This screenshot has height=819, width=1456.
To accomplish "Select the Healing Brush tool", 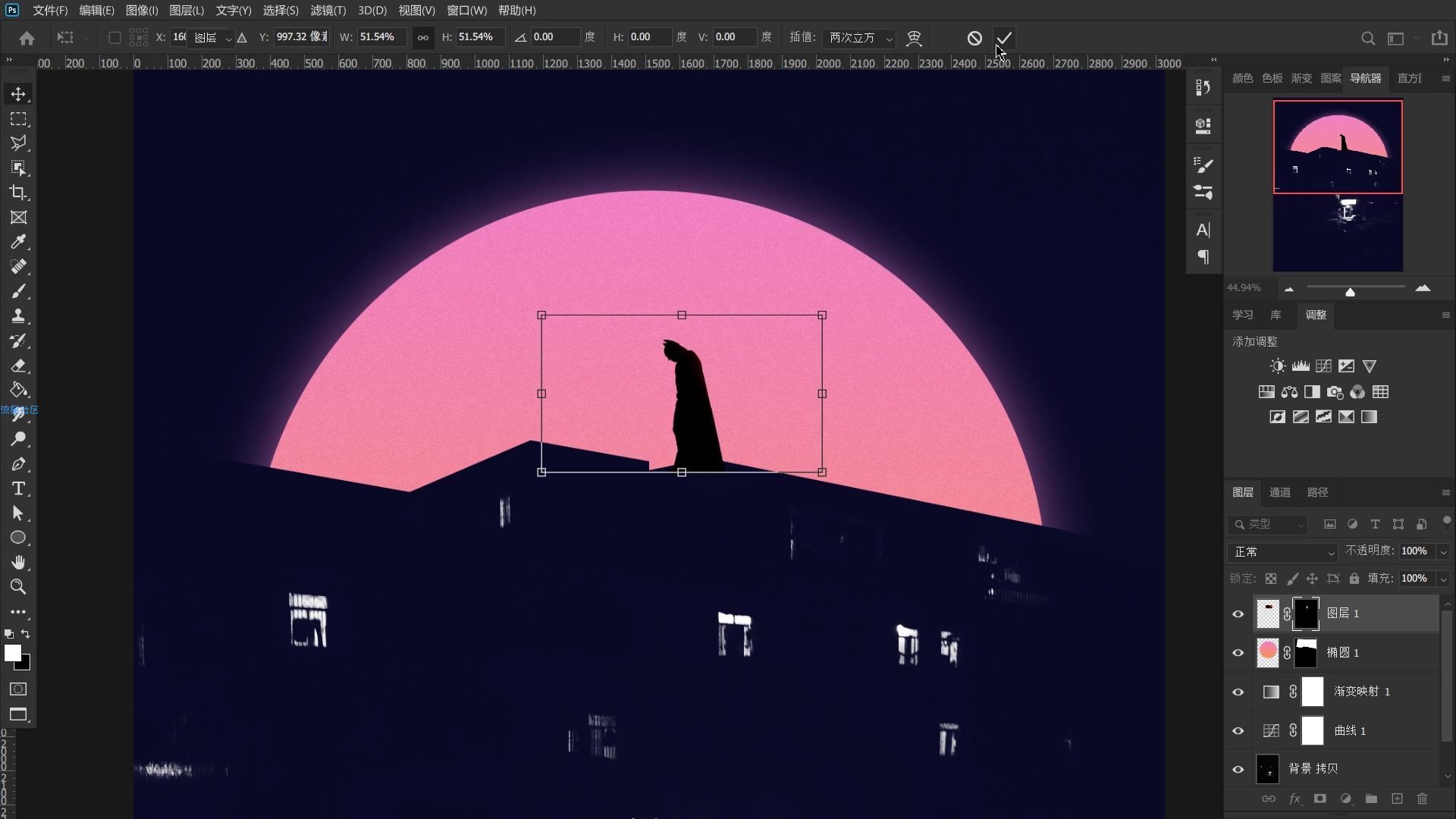I will point(18,267).
